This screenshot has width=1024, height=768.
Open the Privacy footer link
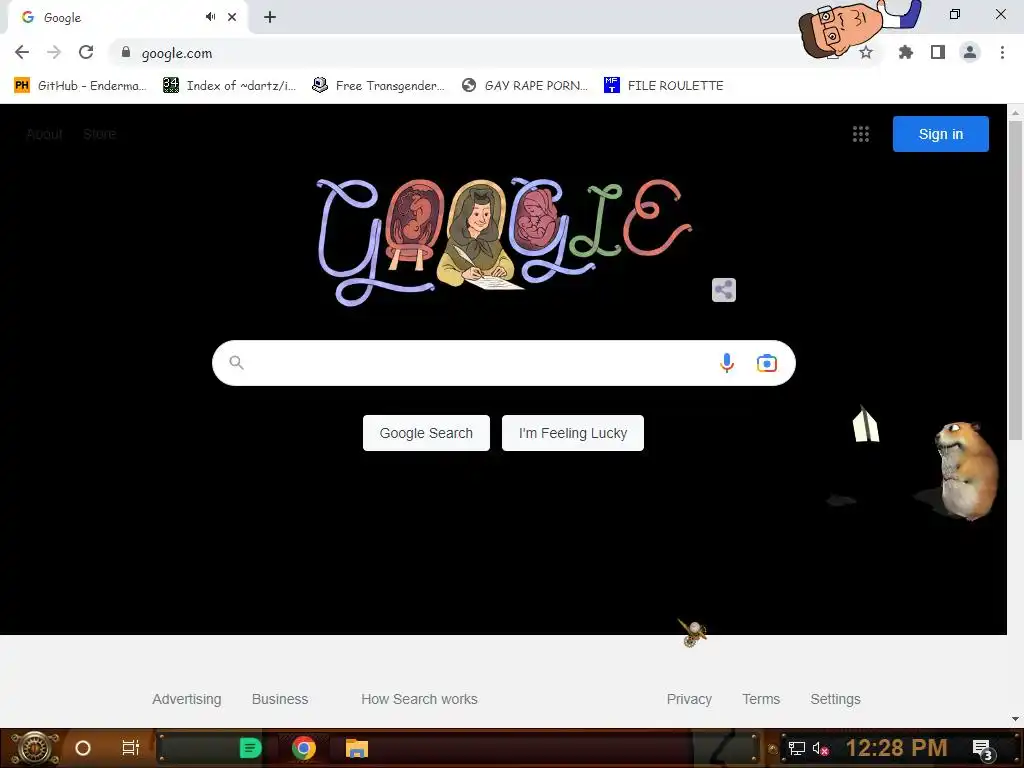[x=689, y=699]
